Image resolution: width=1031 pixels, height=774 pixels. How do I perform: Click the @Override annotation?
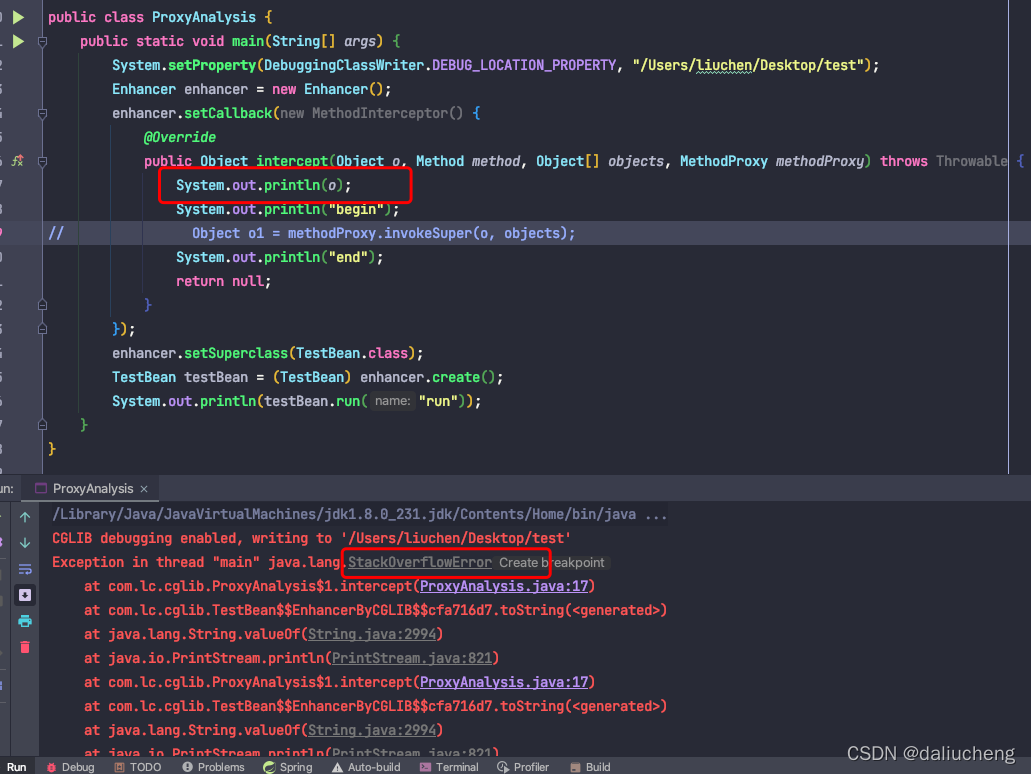pyautogui.click(x=180, y=137)
